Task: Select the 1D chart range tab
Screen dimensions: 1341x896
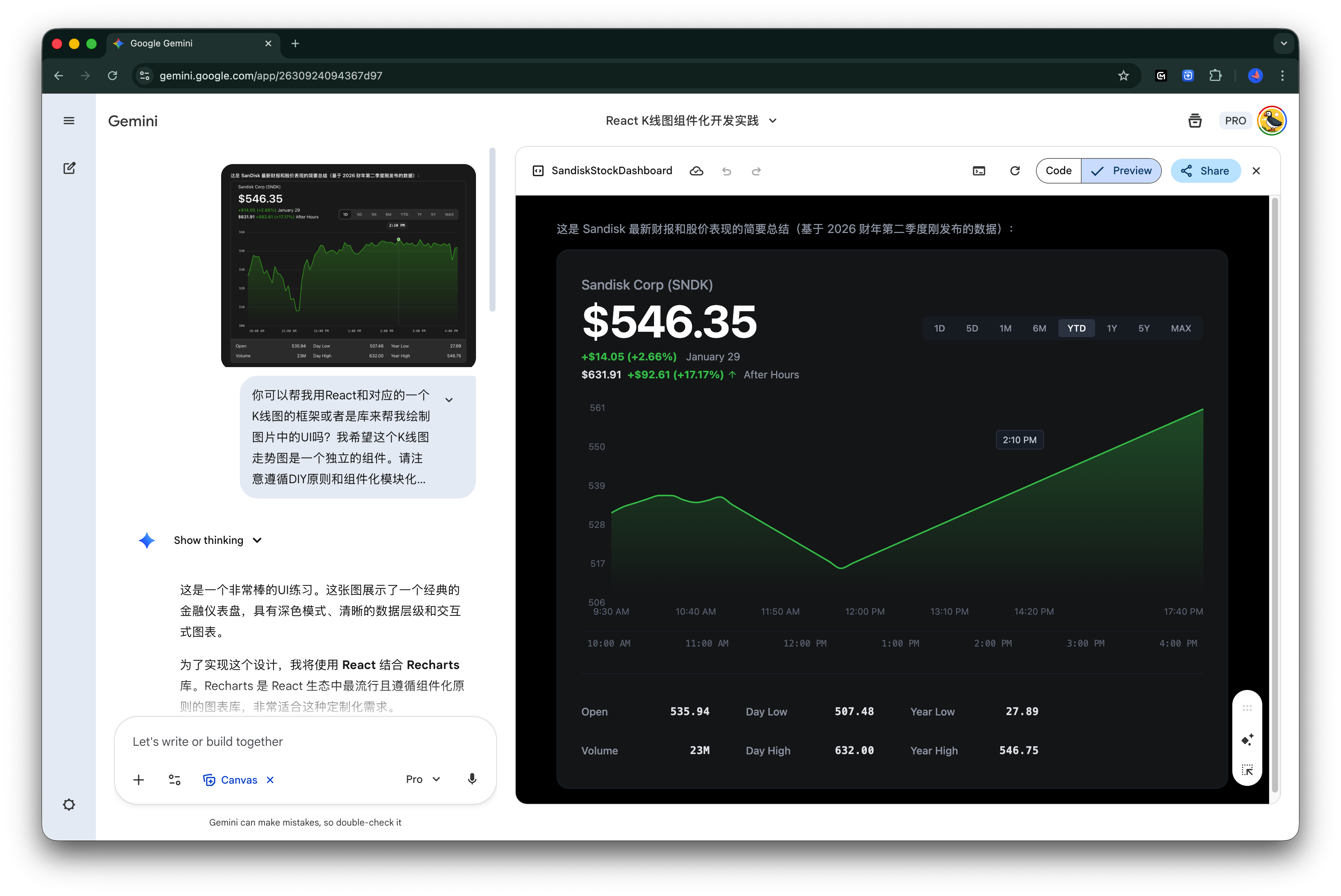Action: [x=939, y=328]
